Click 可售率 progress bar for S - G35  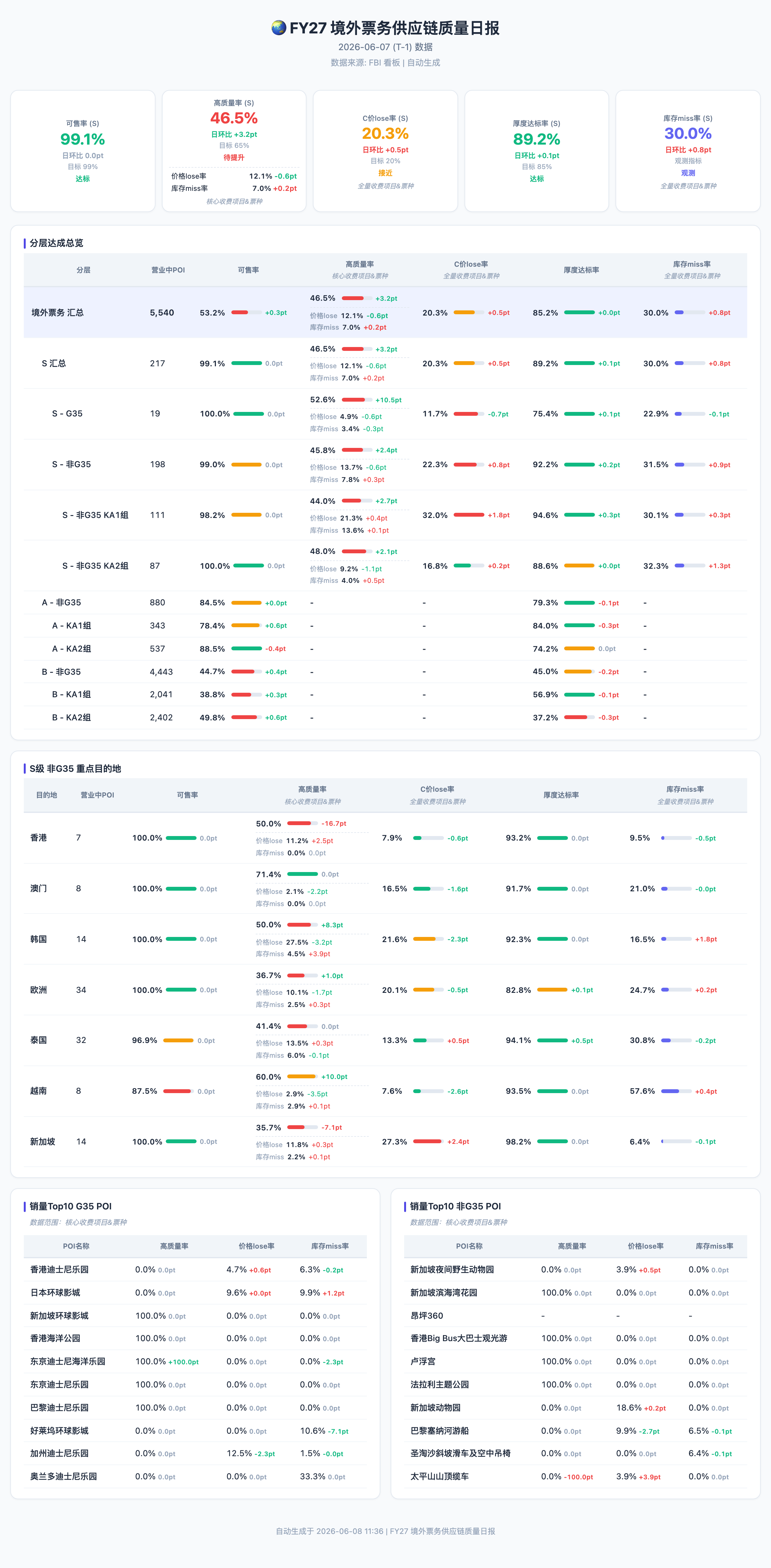pos(249,414)
